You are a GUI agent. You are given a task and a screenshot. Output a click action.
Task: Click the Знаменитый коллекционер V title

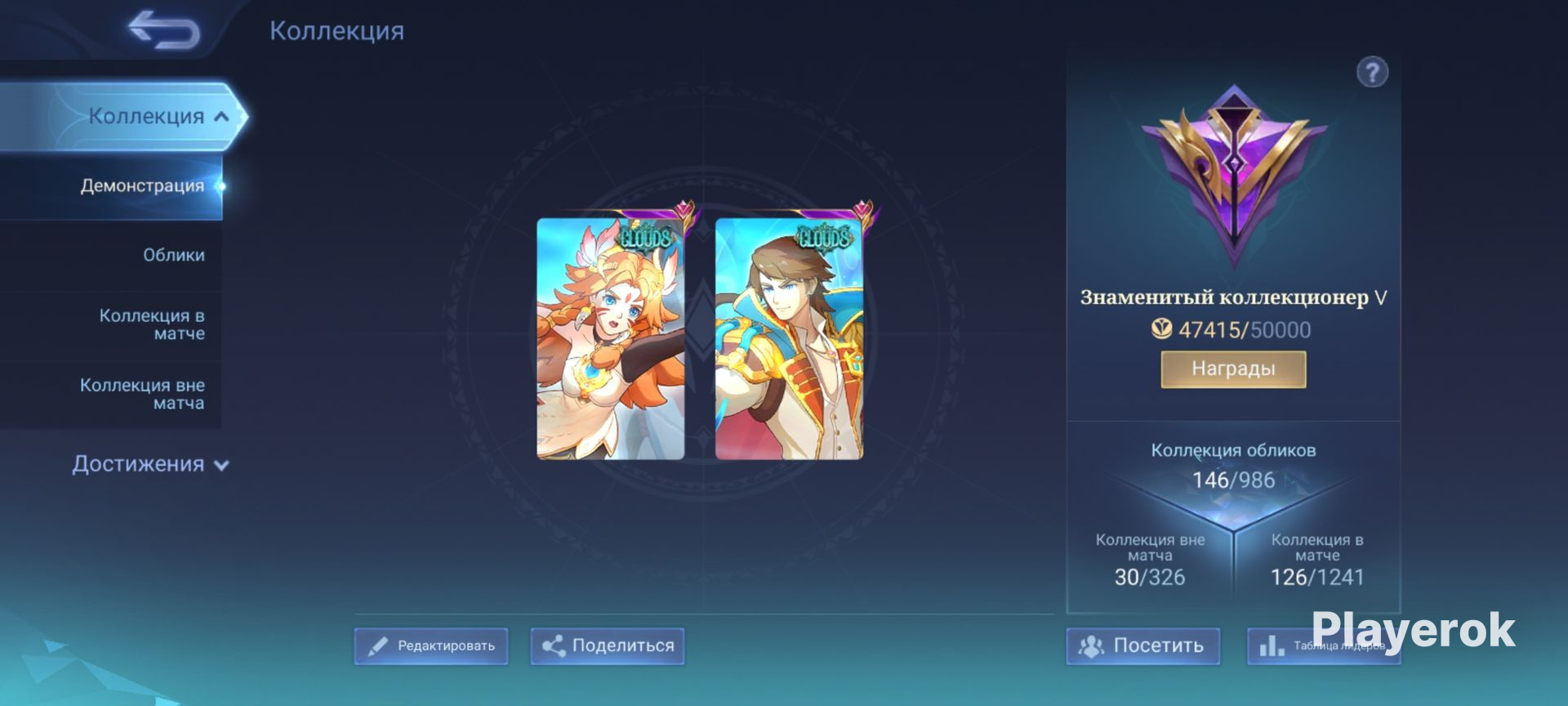pyautogui.click(x=1233, y=297)
